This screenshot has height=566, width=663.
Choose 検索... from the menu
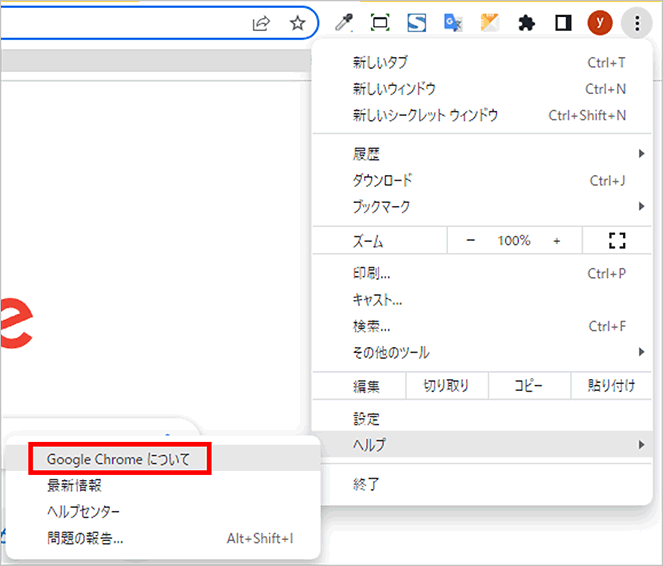point(482,326)
